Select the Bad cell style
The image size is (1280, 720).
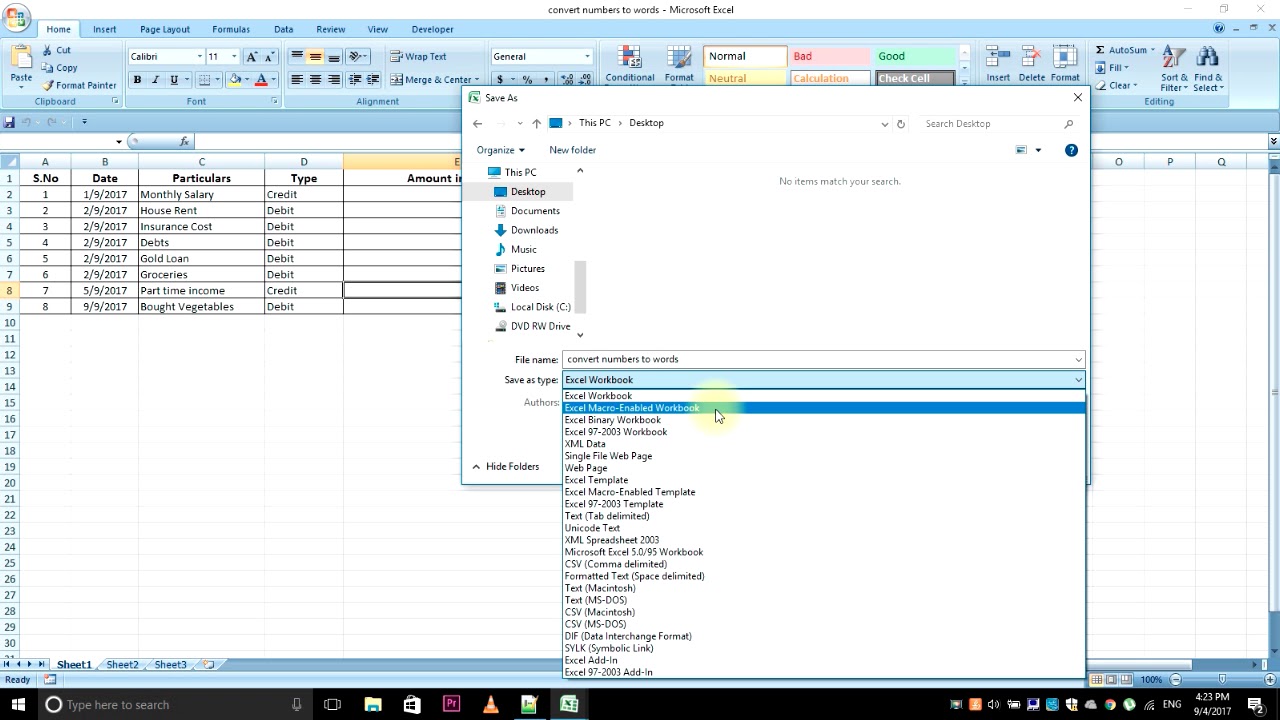(829, 57)
